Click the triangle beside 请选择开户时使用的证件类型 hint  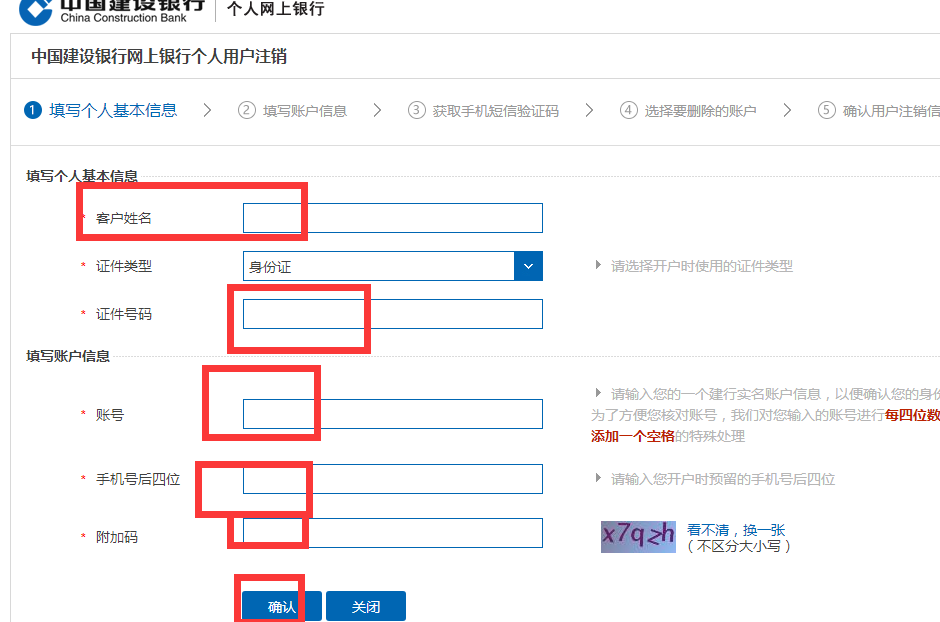coord(599,266)
